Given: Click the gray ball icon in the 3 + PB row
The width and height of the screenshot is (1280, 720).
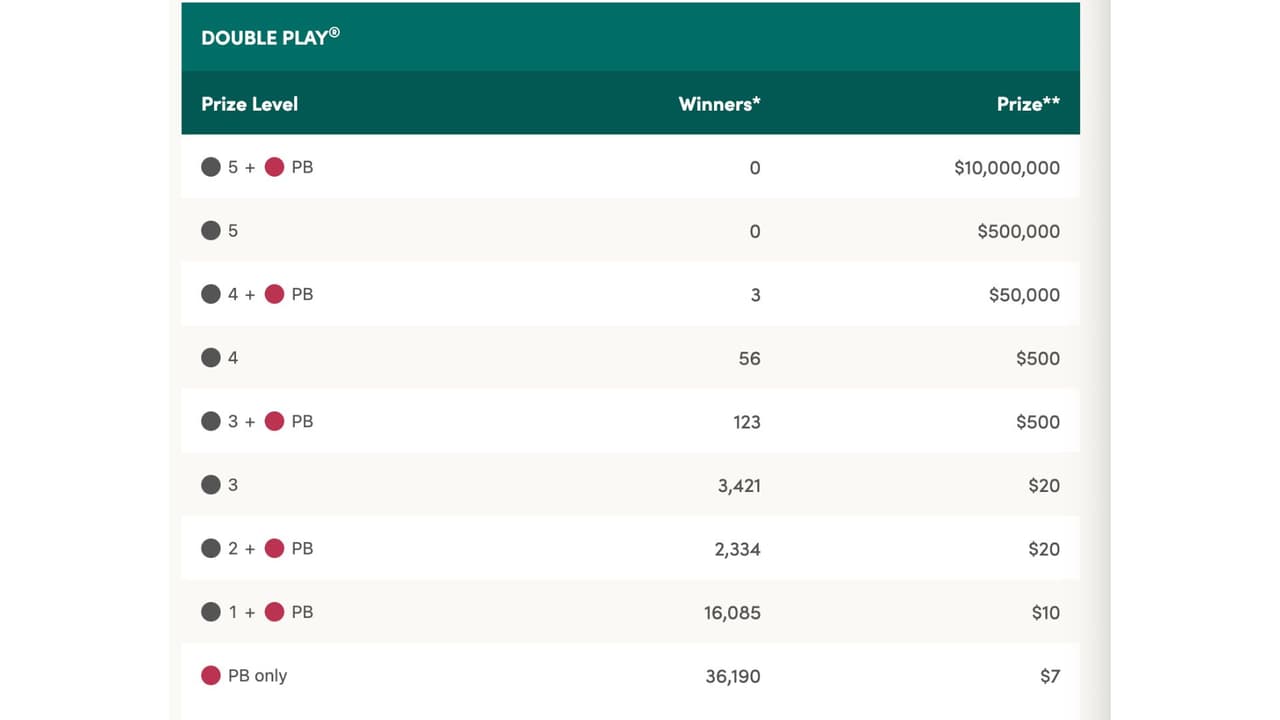Looking at the screenshot, I should pos(211,421).
